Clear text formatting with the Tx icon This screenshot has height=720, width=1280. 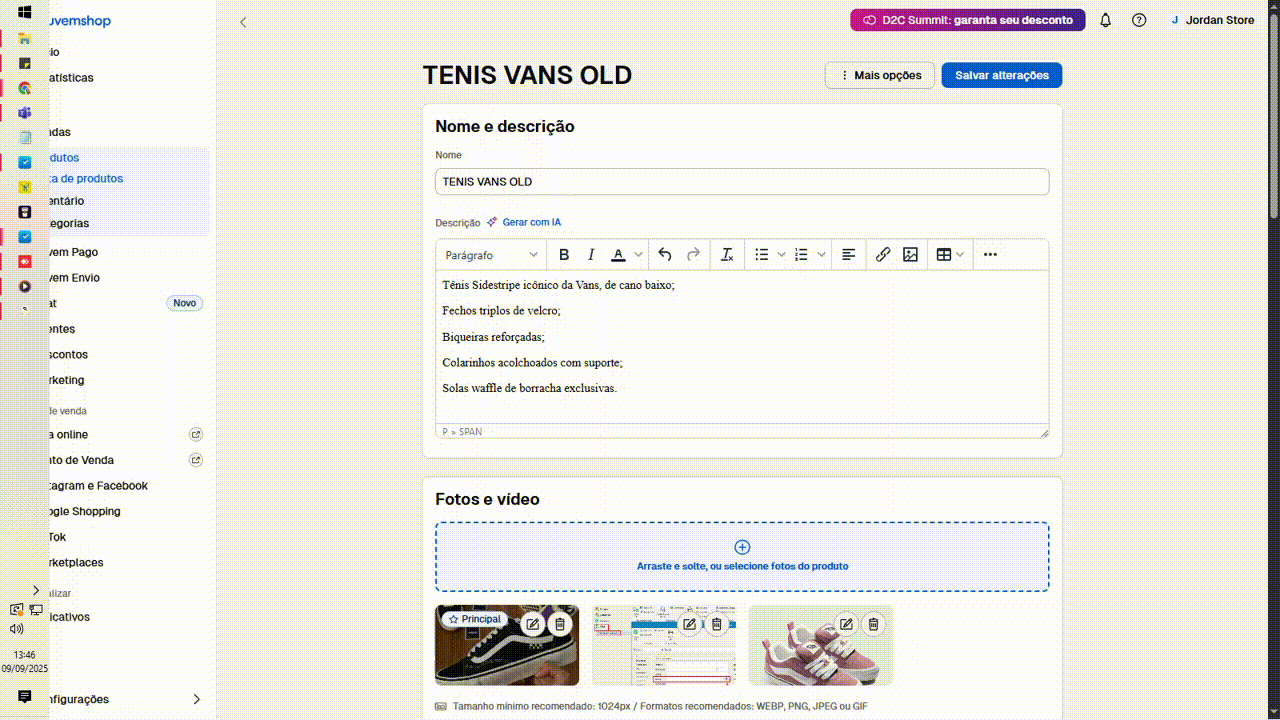pos(727,254)
